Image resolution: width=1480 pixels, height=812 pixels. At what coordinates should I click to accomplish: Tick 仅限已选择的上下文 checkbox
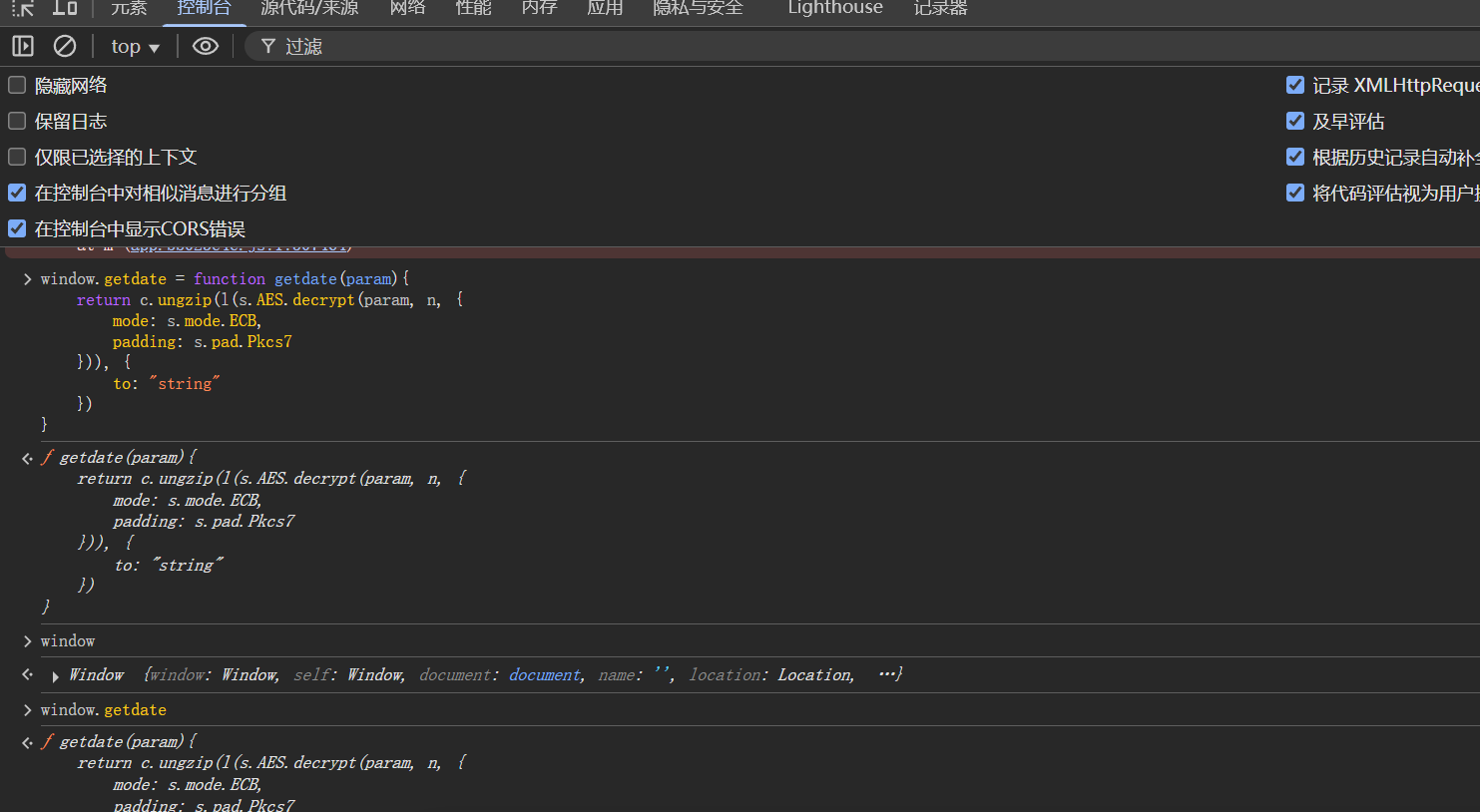17,157
